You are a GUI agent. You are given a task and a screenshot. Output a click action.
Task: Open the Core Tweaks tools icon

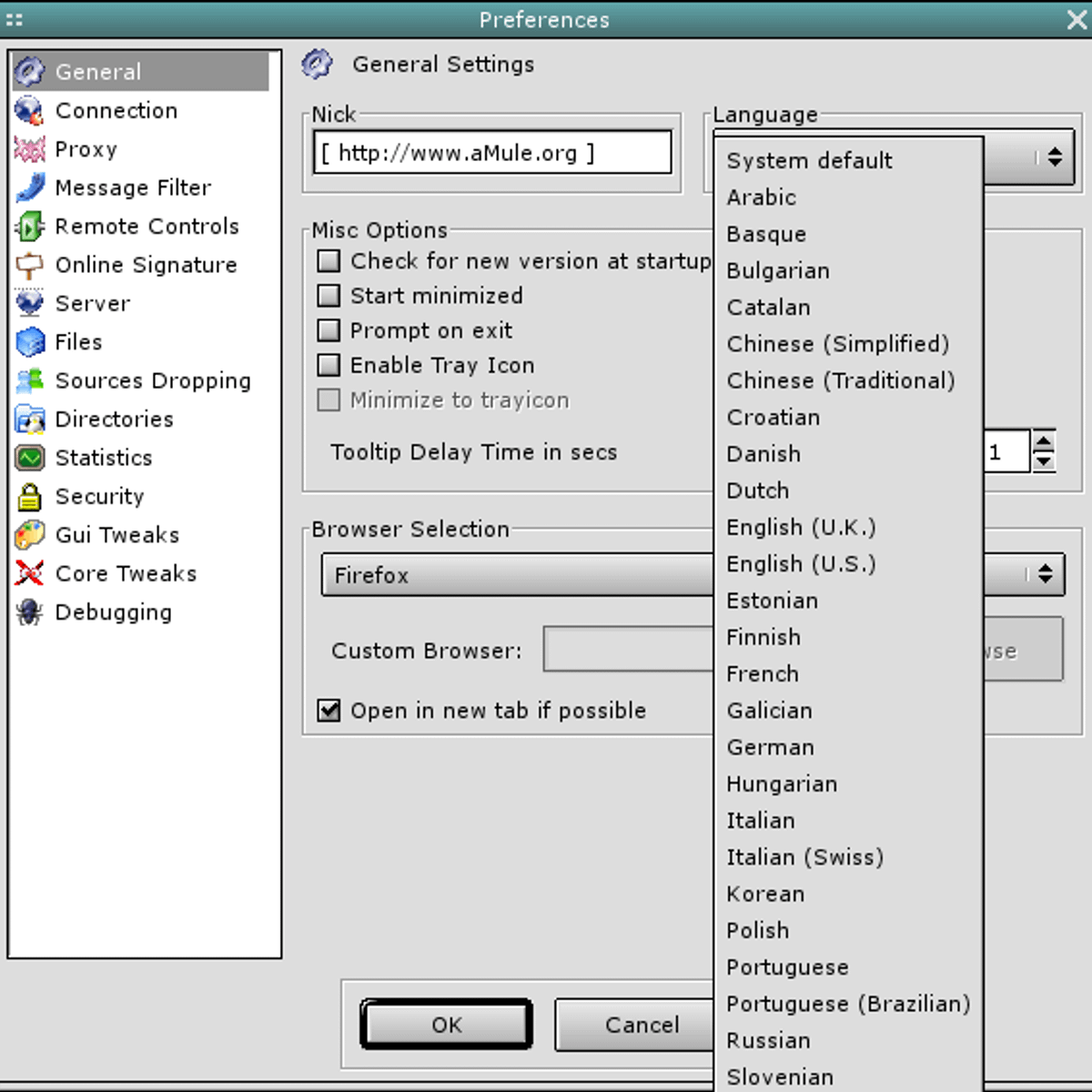coord(29,573)
